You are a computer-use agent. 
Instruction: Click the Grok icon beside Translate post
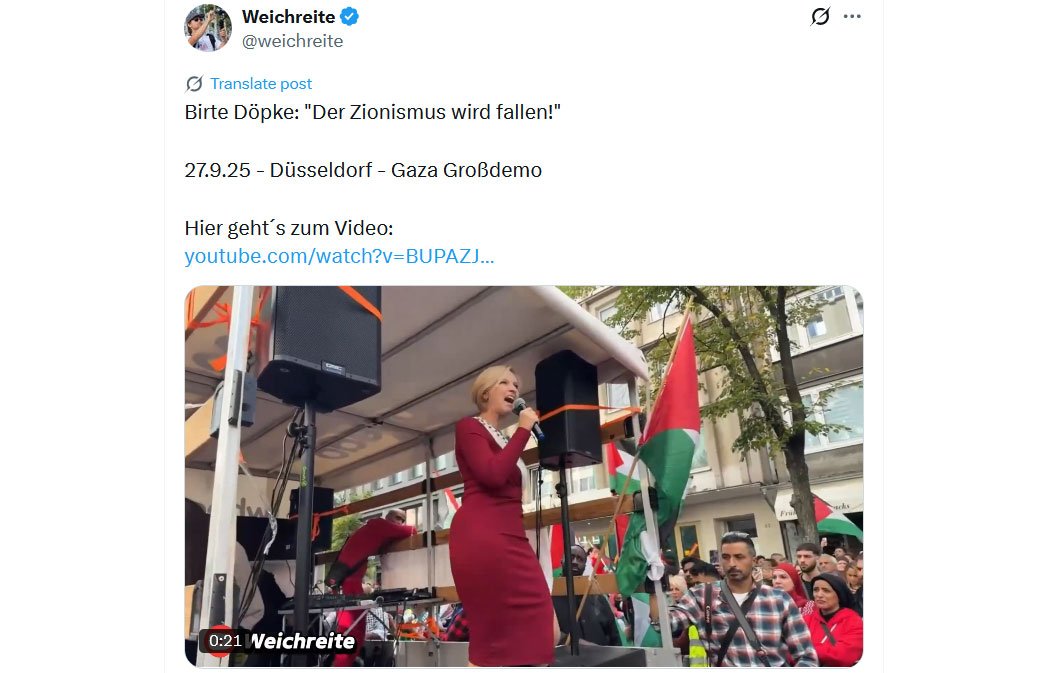[194, 84]
